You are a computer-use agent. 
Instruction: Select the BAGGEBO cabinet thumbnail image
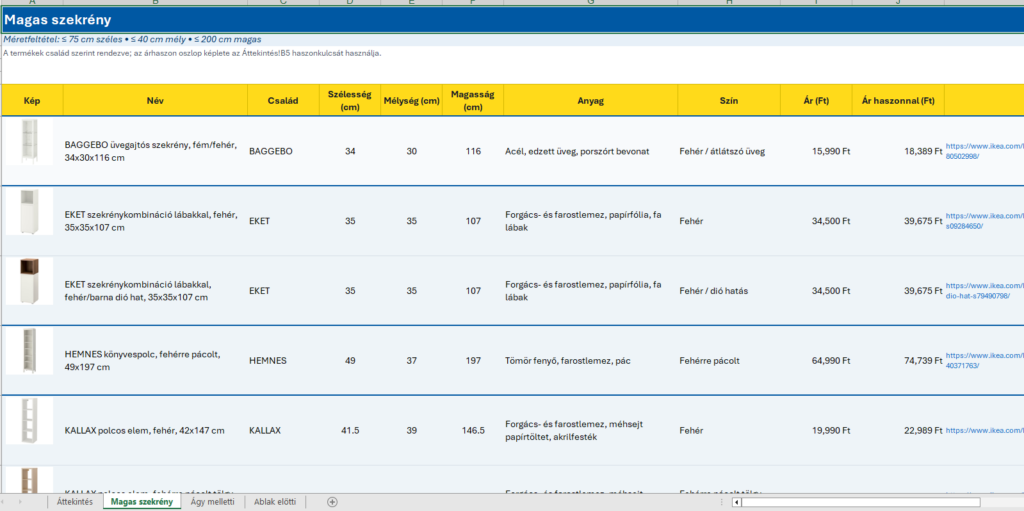pyautogui.click(x=29, y=142)
